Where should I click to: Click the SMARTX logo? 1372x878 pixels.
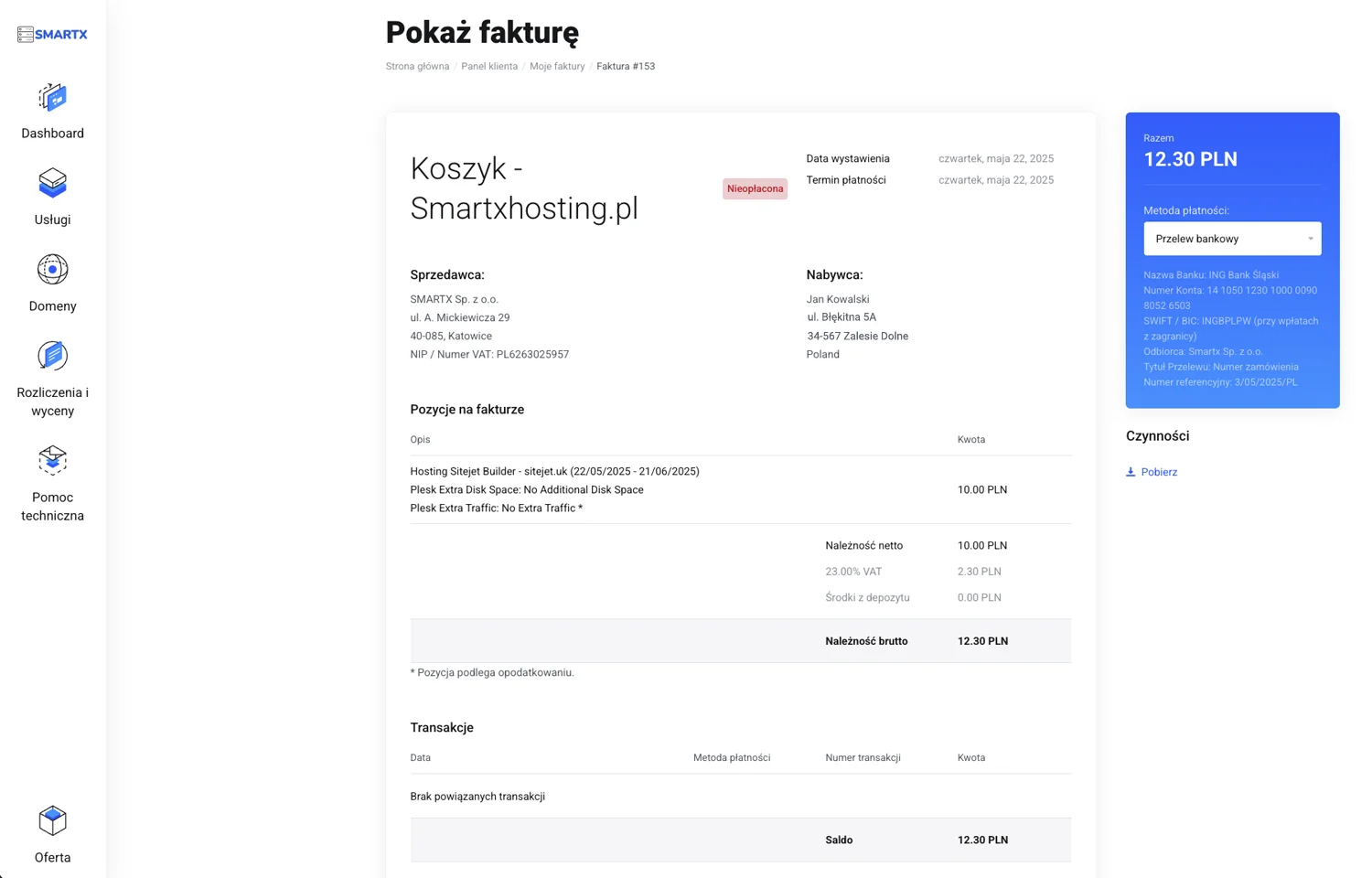[52, 34]
